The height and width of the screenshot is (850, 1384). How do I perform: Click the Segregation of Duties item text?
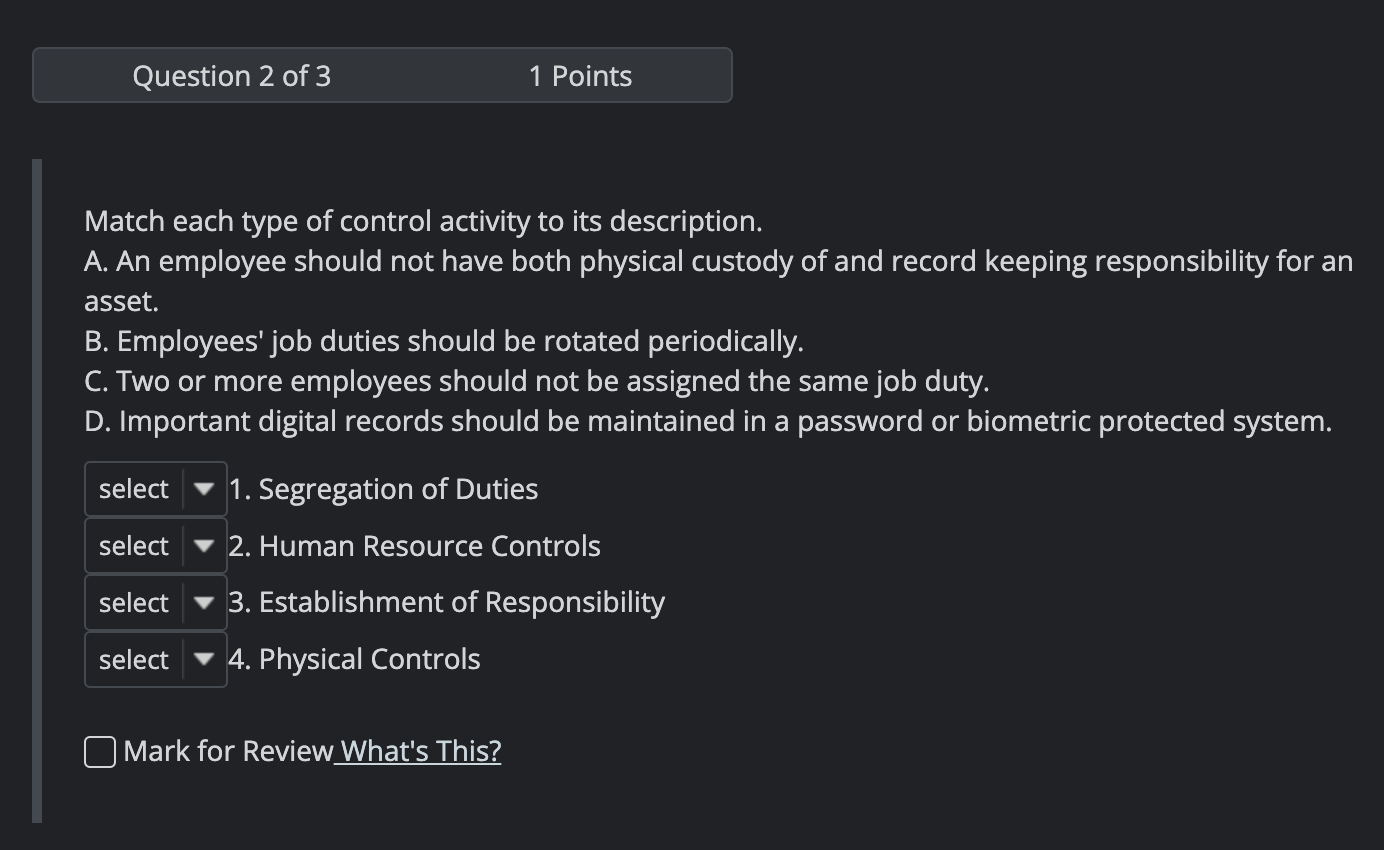point(382,489)
